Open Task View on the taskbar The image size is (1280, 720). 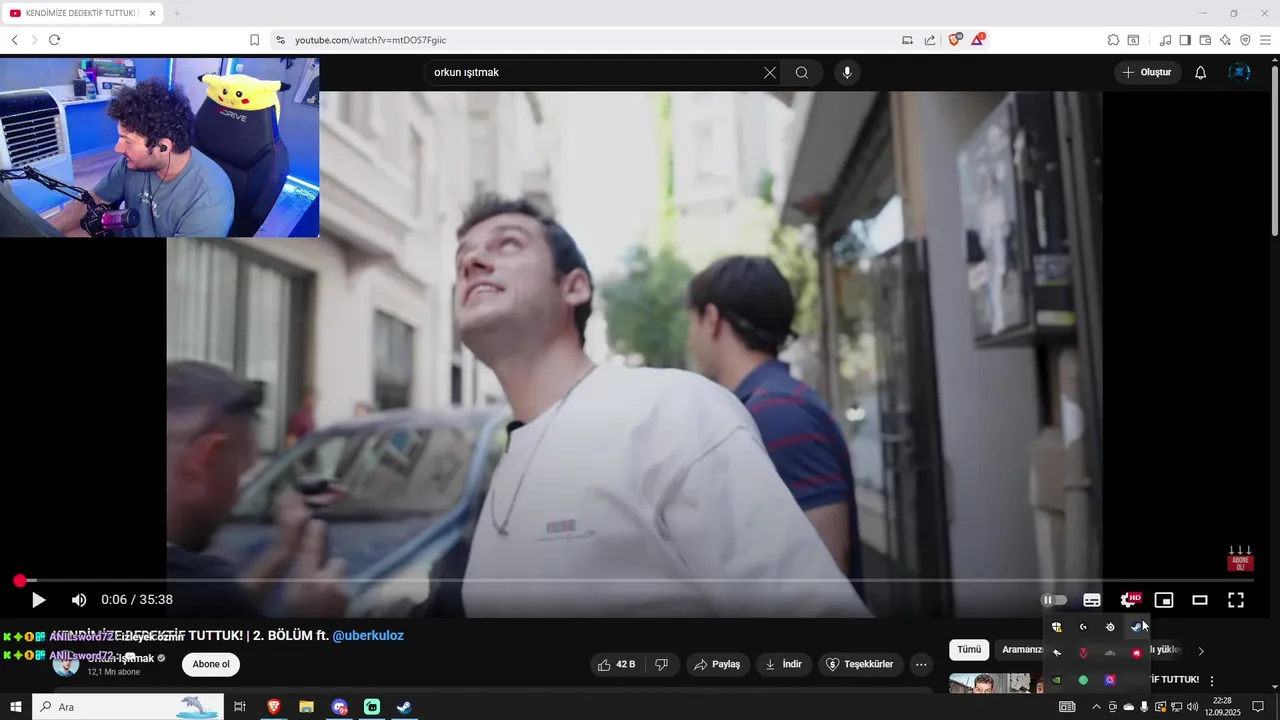(x=240, y=707)
